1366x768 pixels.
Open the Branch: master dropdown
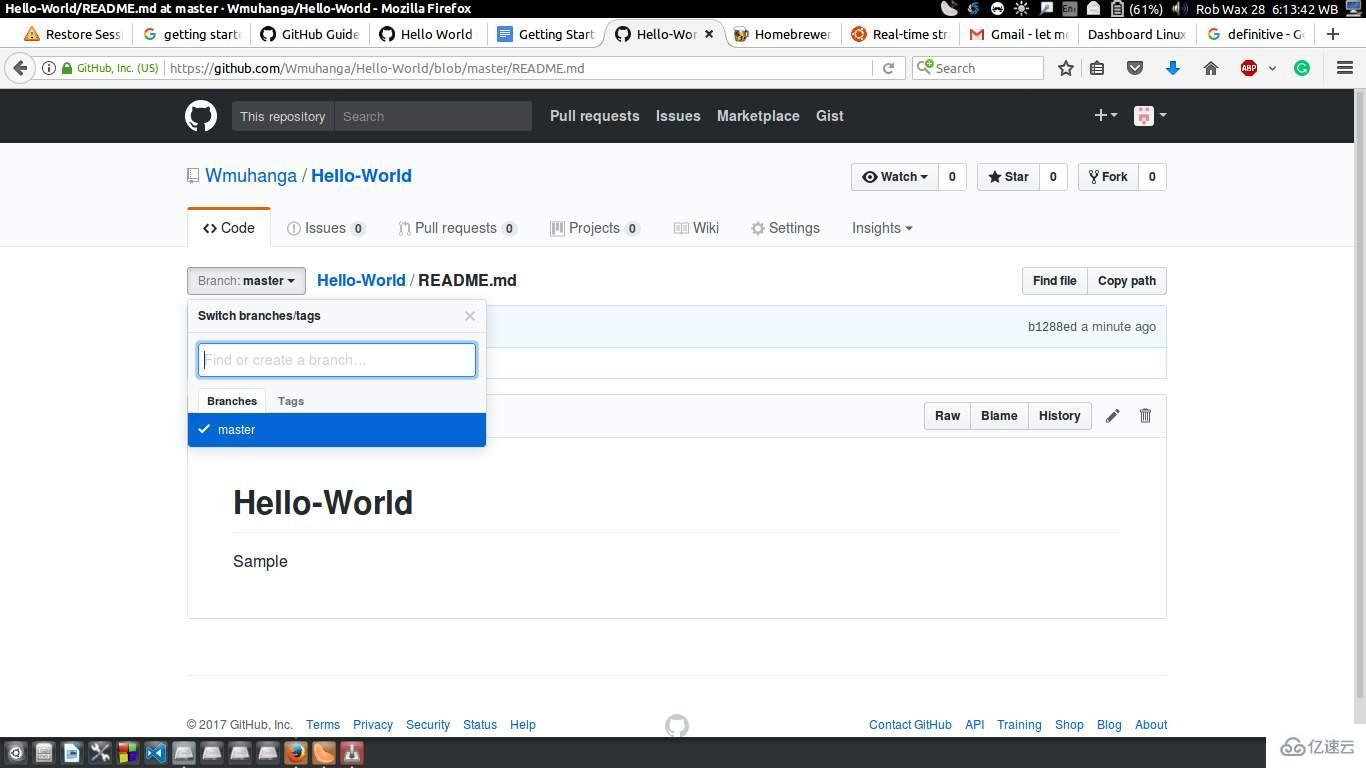[x=246, y=281]
